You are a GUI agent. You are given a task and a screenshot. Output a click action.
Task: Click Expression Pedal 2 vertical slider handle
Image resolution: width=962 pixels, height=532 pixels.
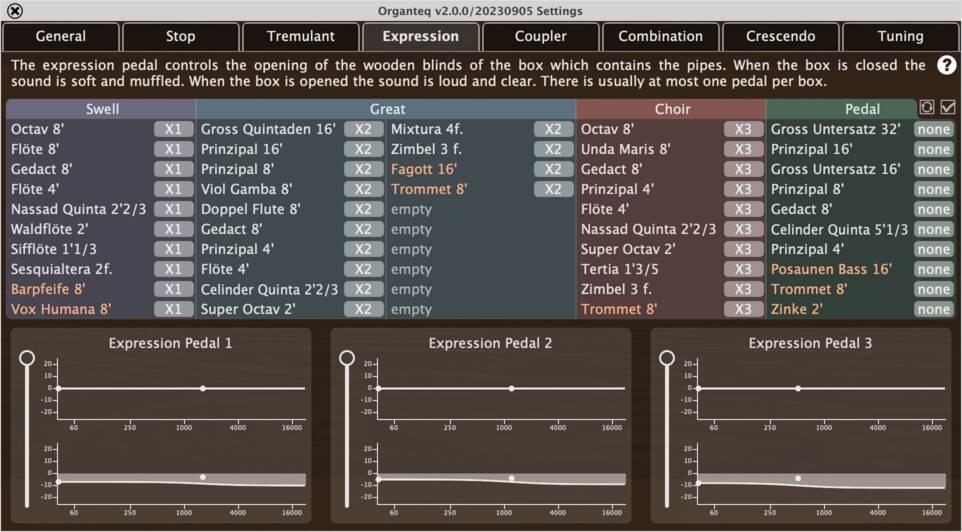tap(347, 358)
